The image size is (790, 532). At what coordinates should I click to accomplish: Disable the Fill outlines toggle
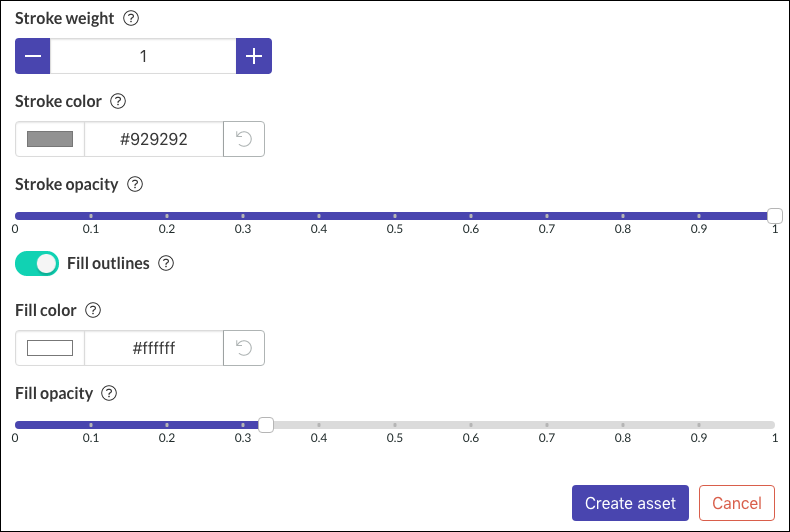click(37, 263)
